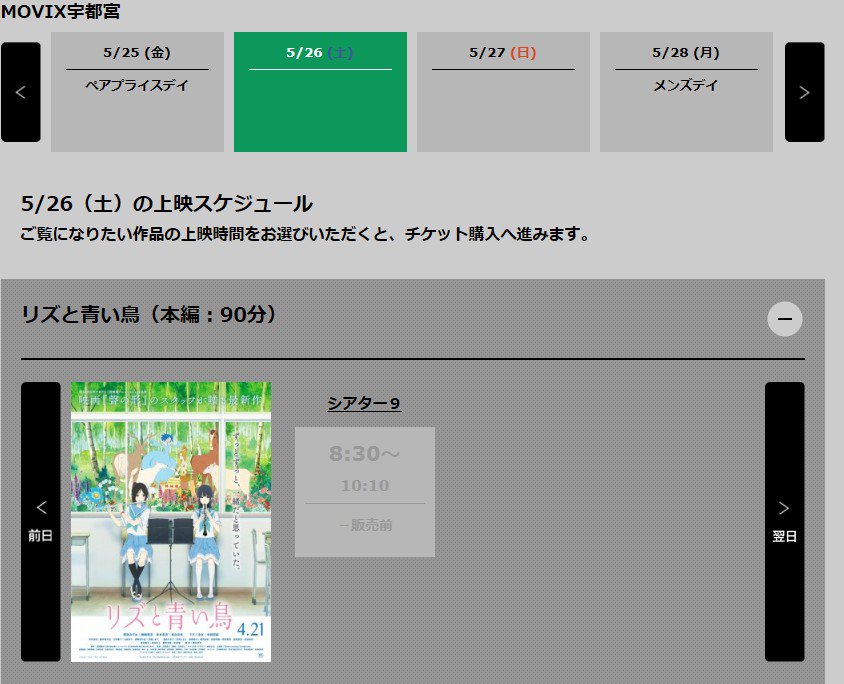Select the 5/25 (金) date tab

[137, 91]
